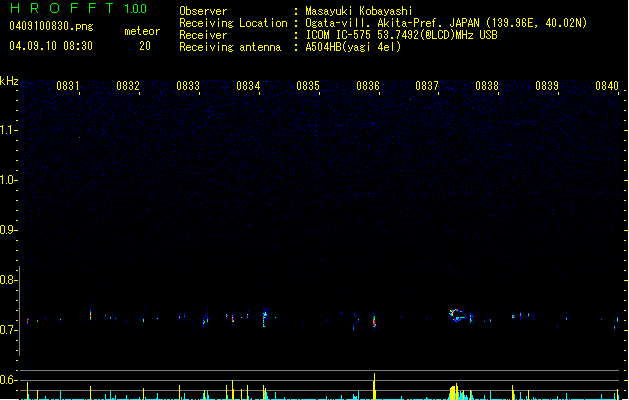Click the Observer label

203,11
